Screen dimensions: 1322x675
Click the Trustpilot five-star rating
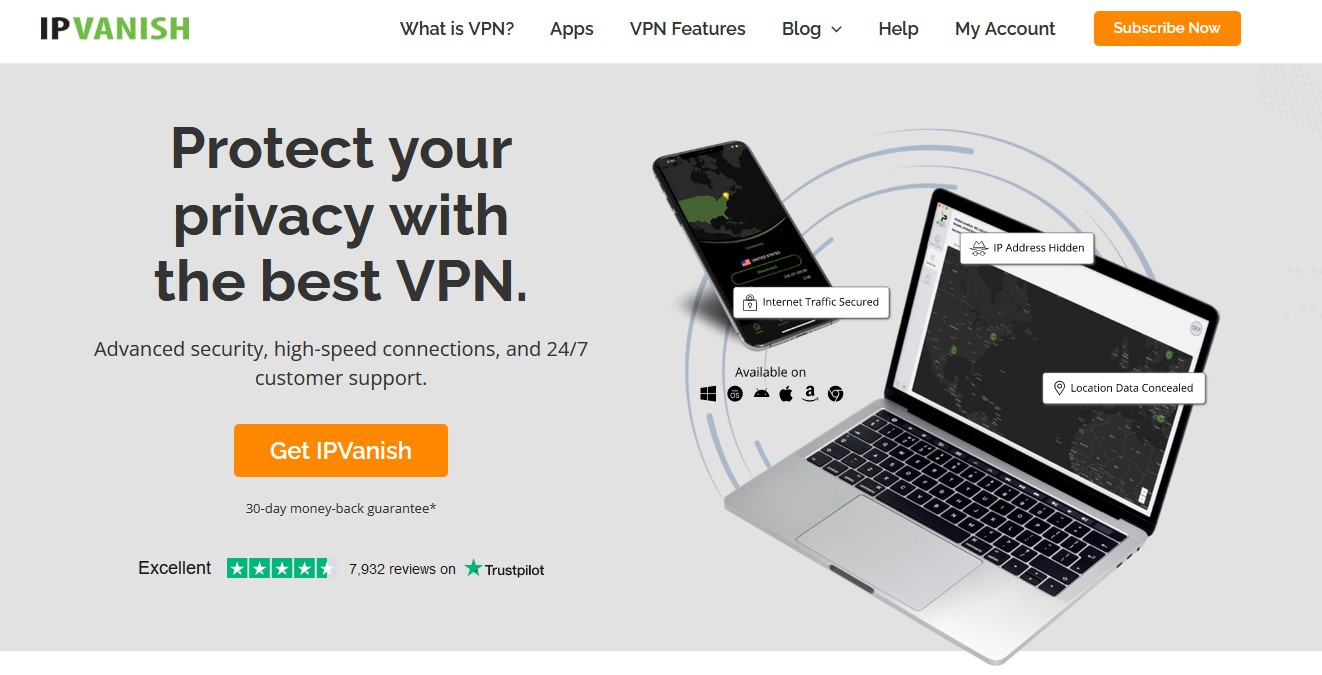(x=281, y=569)
